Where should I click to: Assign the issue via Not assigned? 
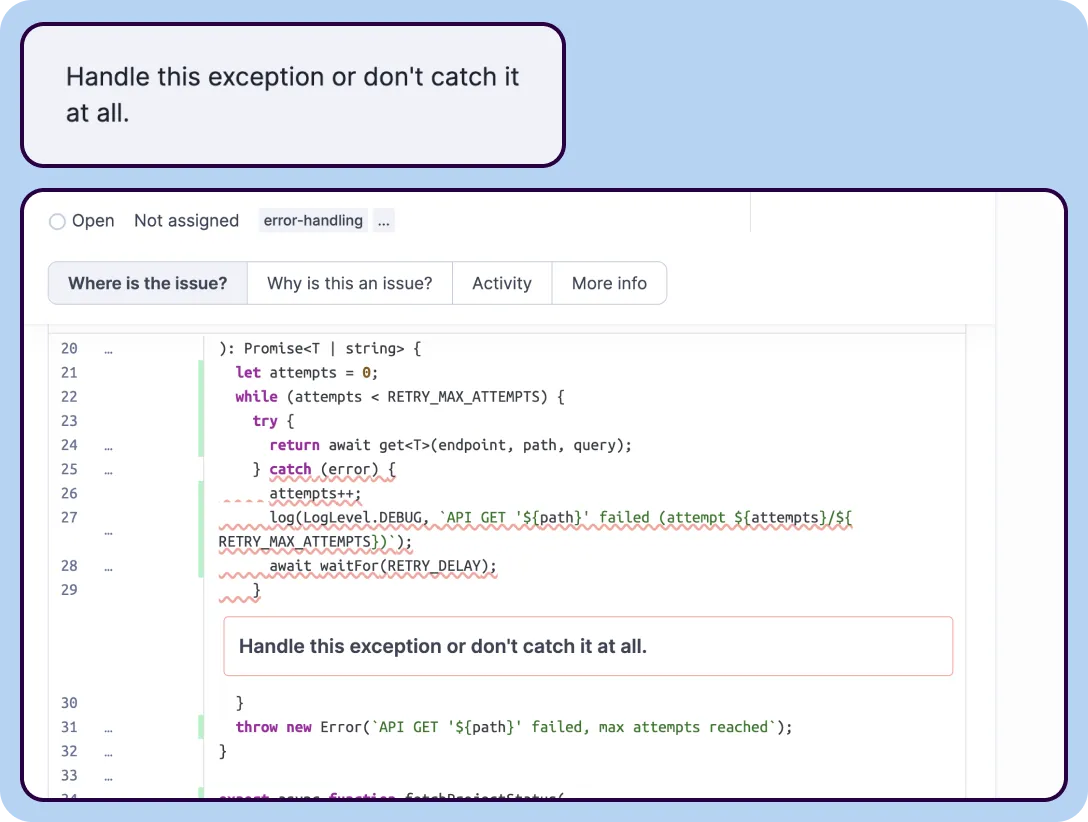coord(186,221)
